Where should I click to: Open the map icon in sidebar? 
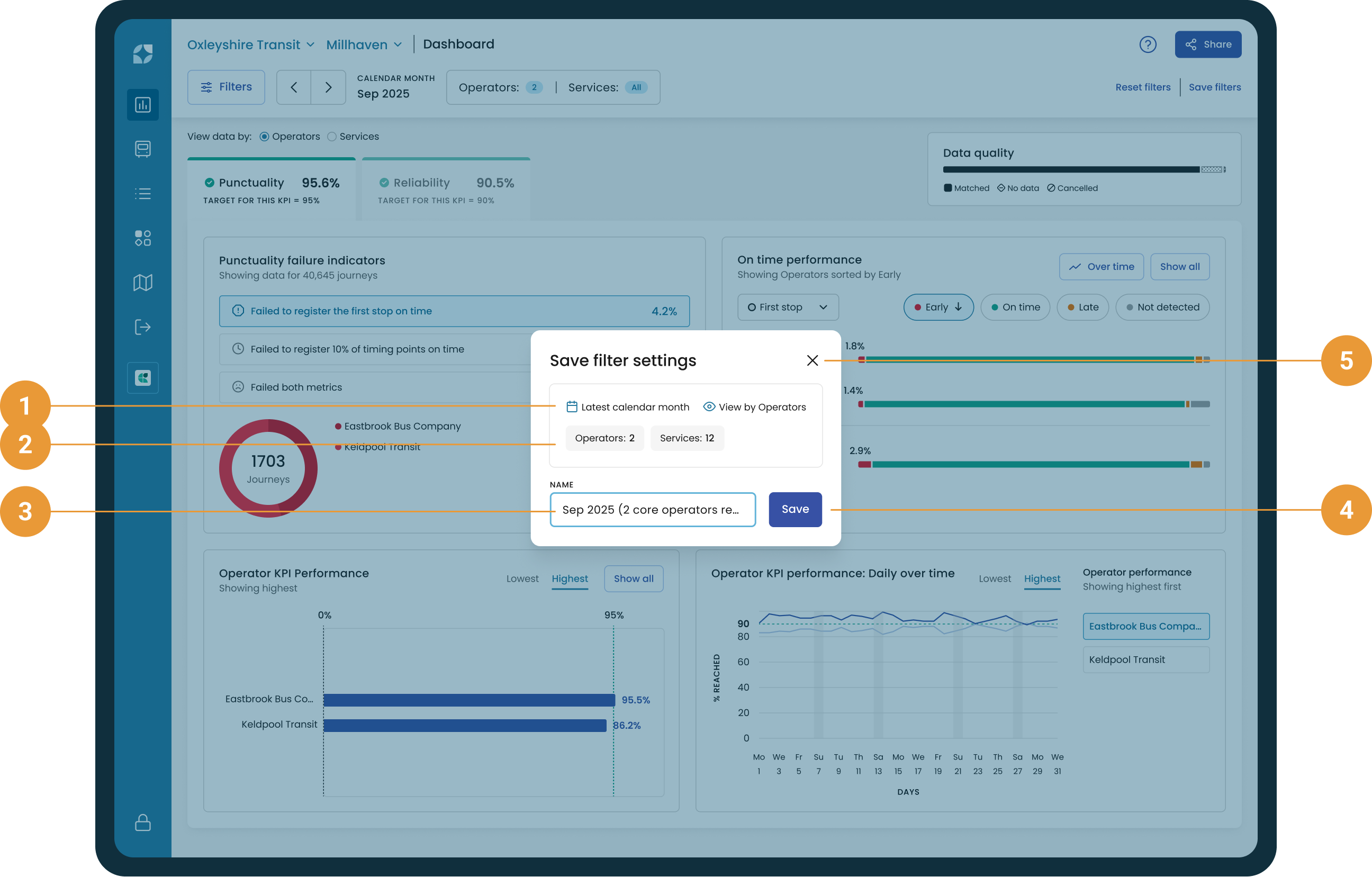click(x=142, y=283)
